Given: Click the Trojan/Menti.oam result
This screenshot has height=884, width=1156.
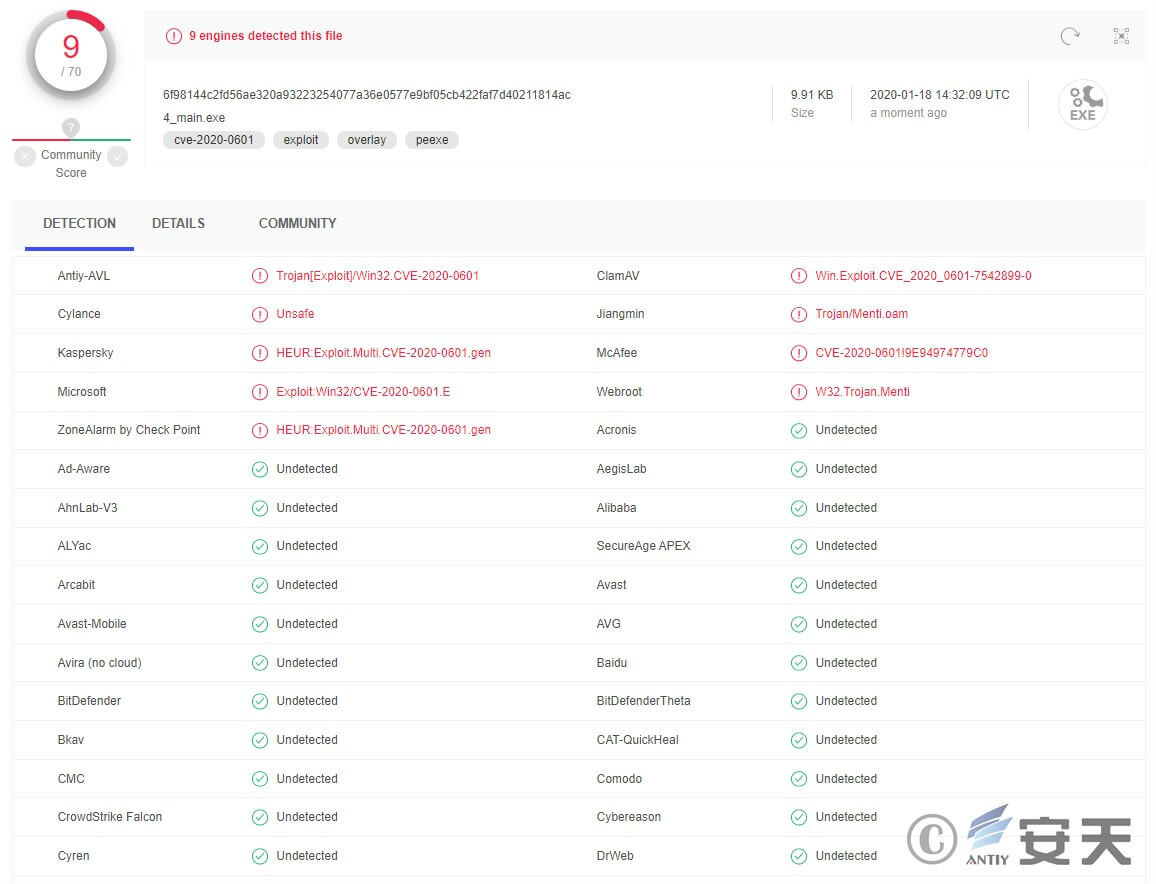Looking at the screenshot, I should pos(861,314).
